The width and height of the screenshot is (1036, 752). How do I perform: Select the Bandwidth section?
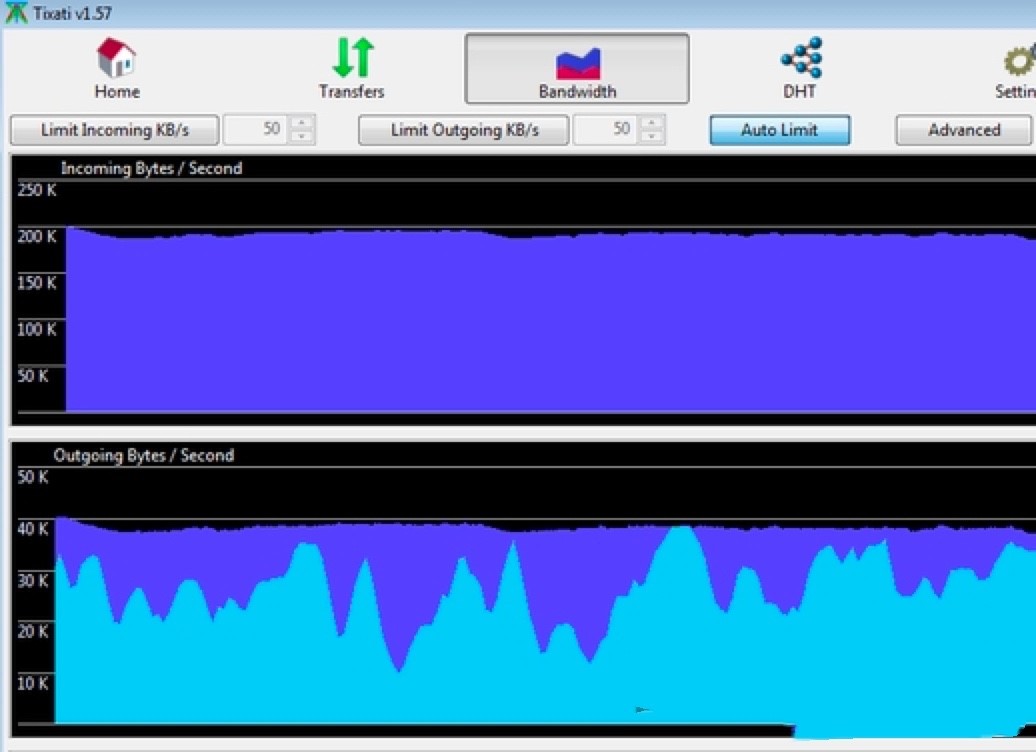pos(577,69)
